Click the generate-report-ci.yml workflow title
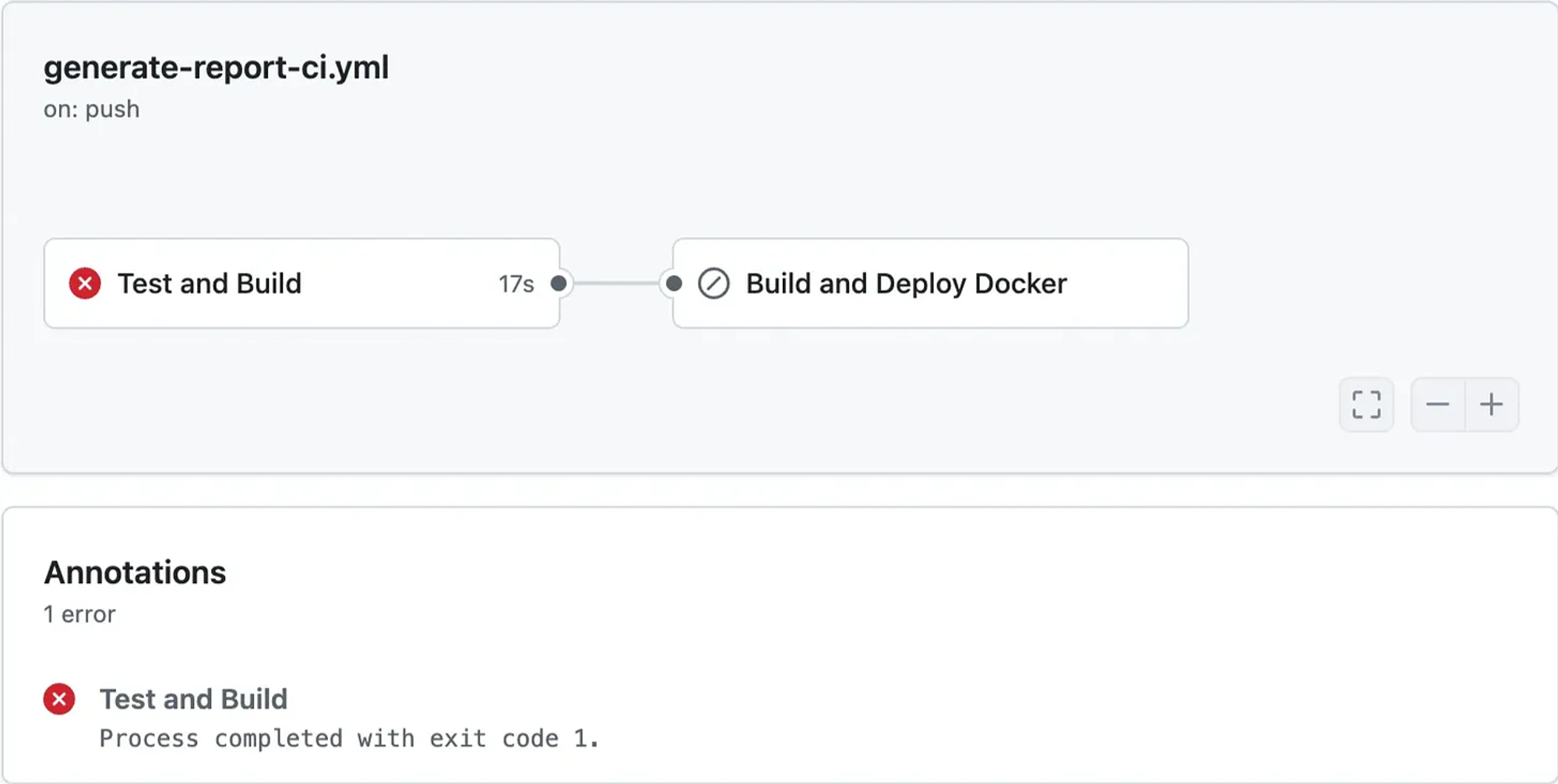 pyautogui.click(x=216, y=68)
